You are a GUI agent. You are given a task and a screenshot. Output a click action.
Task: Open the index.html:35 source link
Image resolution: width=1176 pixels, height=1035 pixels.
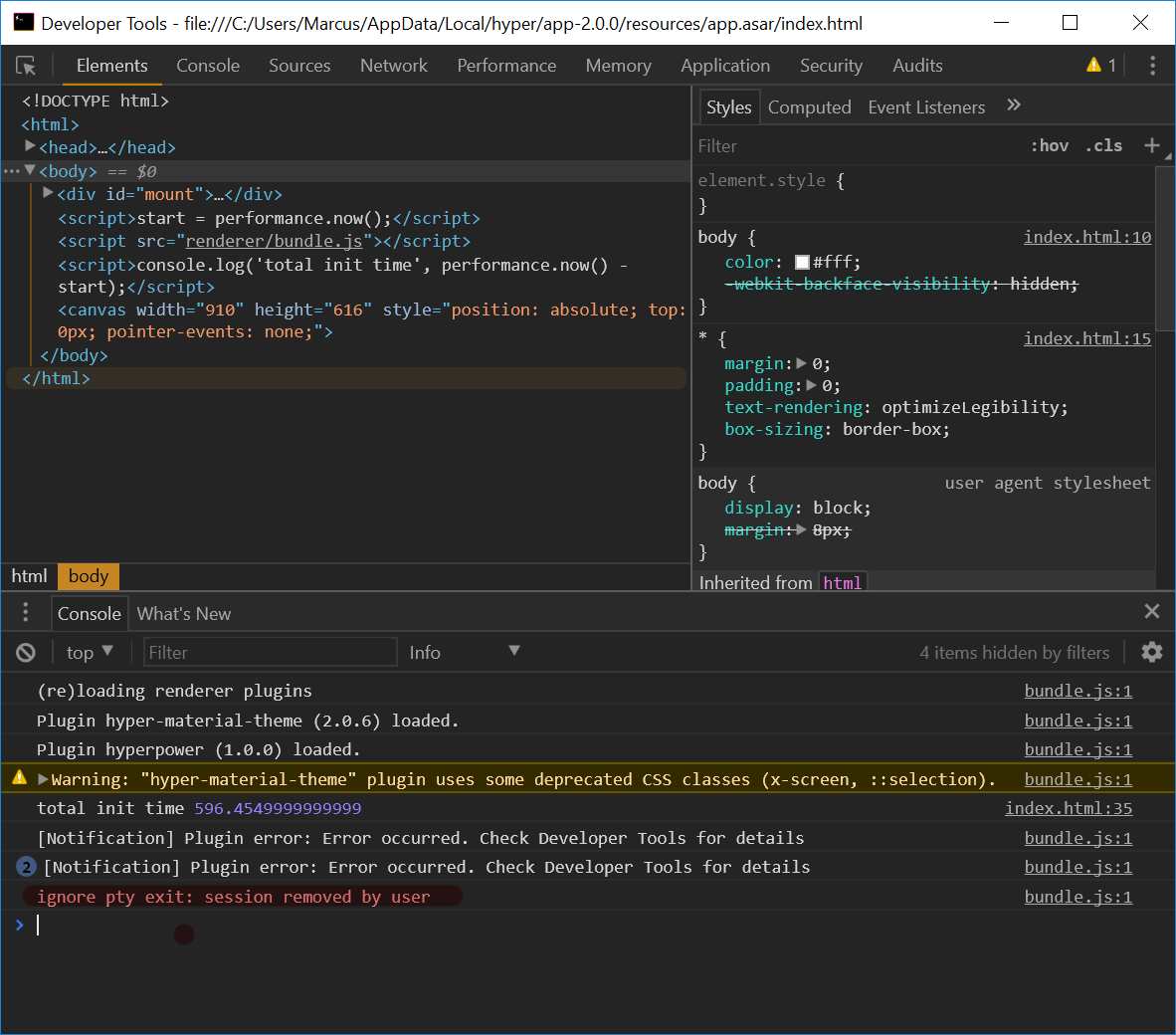[1068, 808]
